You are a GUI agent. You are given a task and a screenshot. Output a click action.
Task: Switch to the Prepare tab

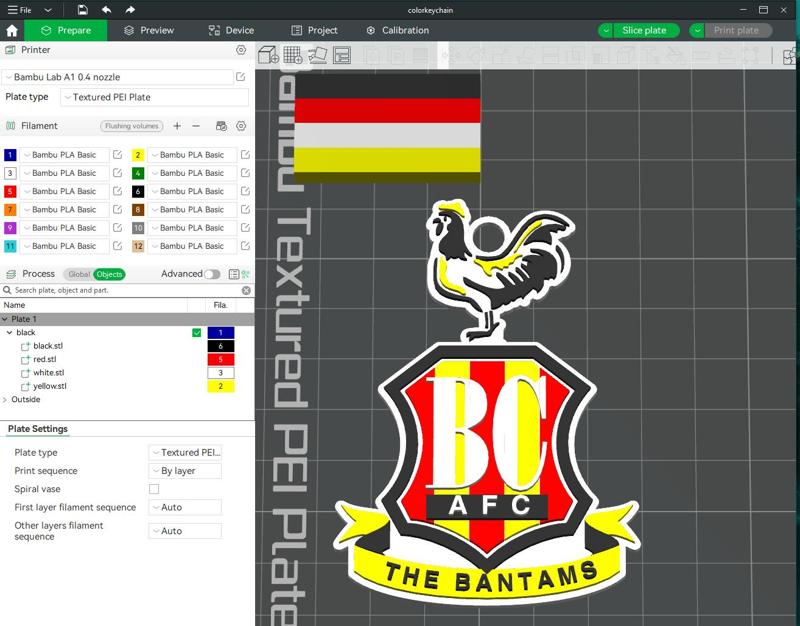tap(66, 31)
